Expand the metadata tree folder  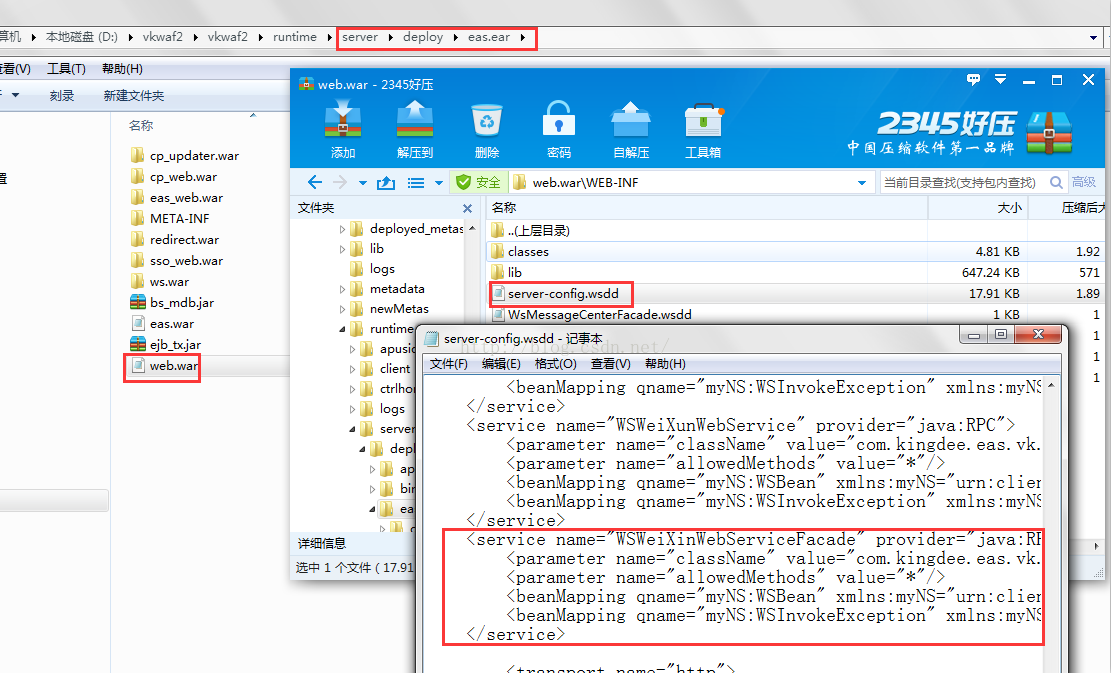pyautogui.click(x=342, y=289)
